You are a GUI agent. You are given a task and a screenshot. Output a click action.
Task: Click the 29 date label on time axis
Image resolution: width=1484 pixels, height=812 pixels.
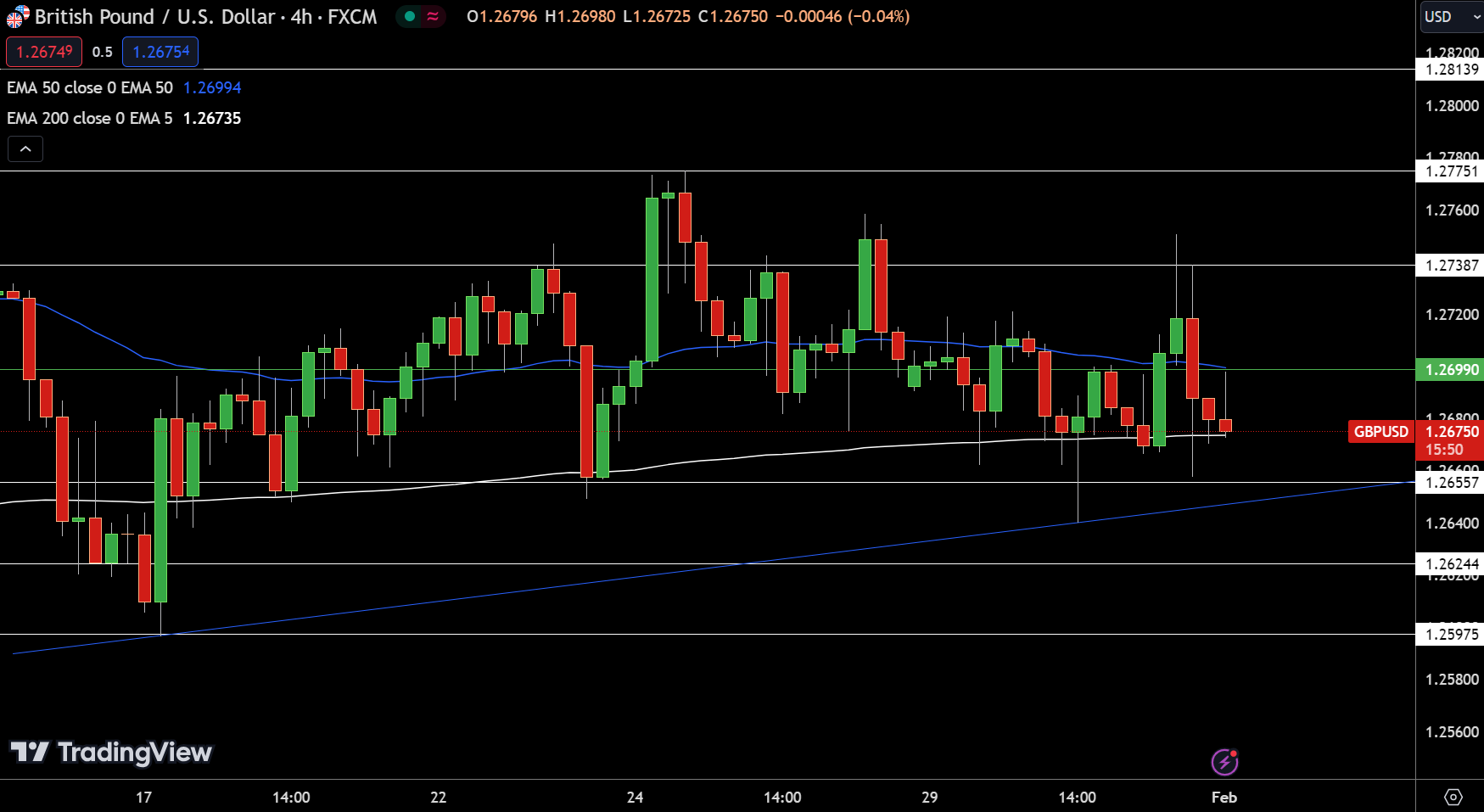coord(930,798)
